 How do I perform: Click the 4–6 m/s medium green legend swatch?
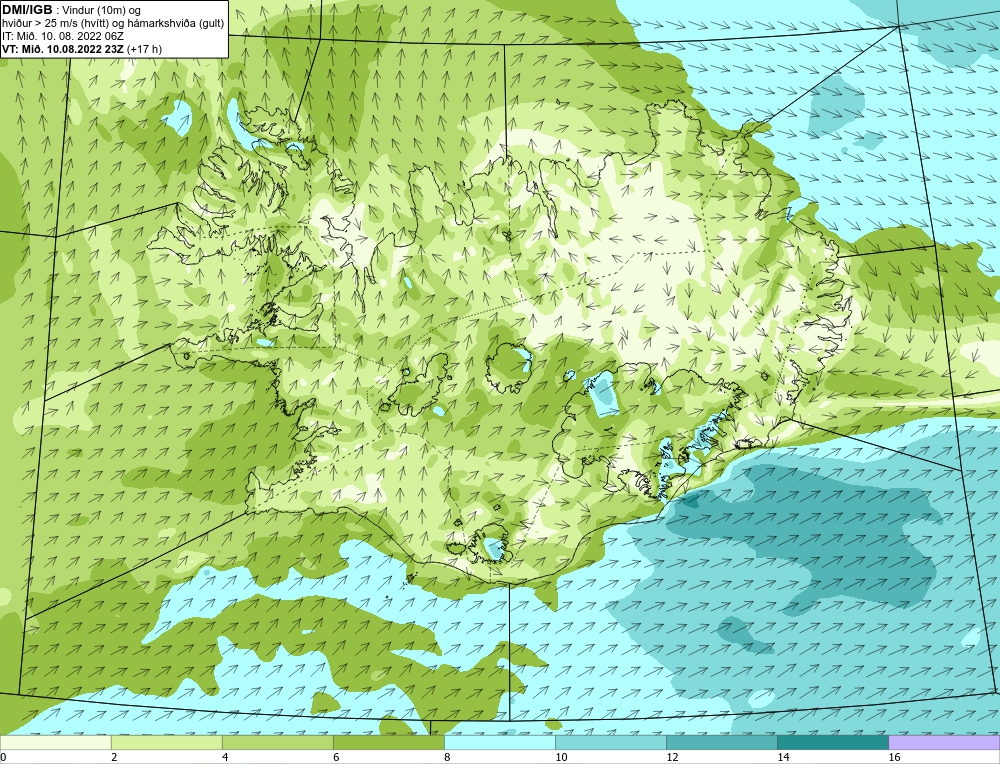pos(277,742)
